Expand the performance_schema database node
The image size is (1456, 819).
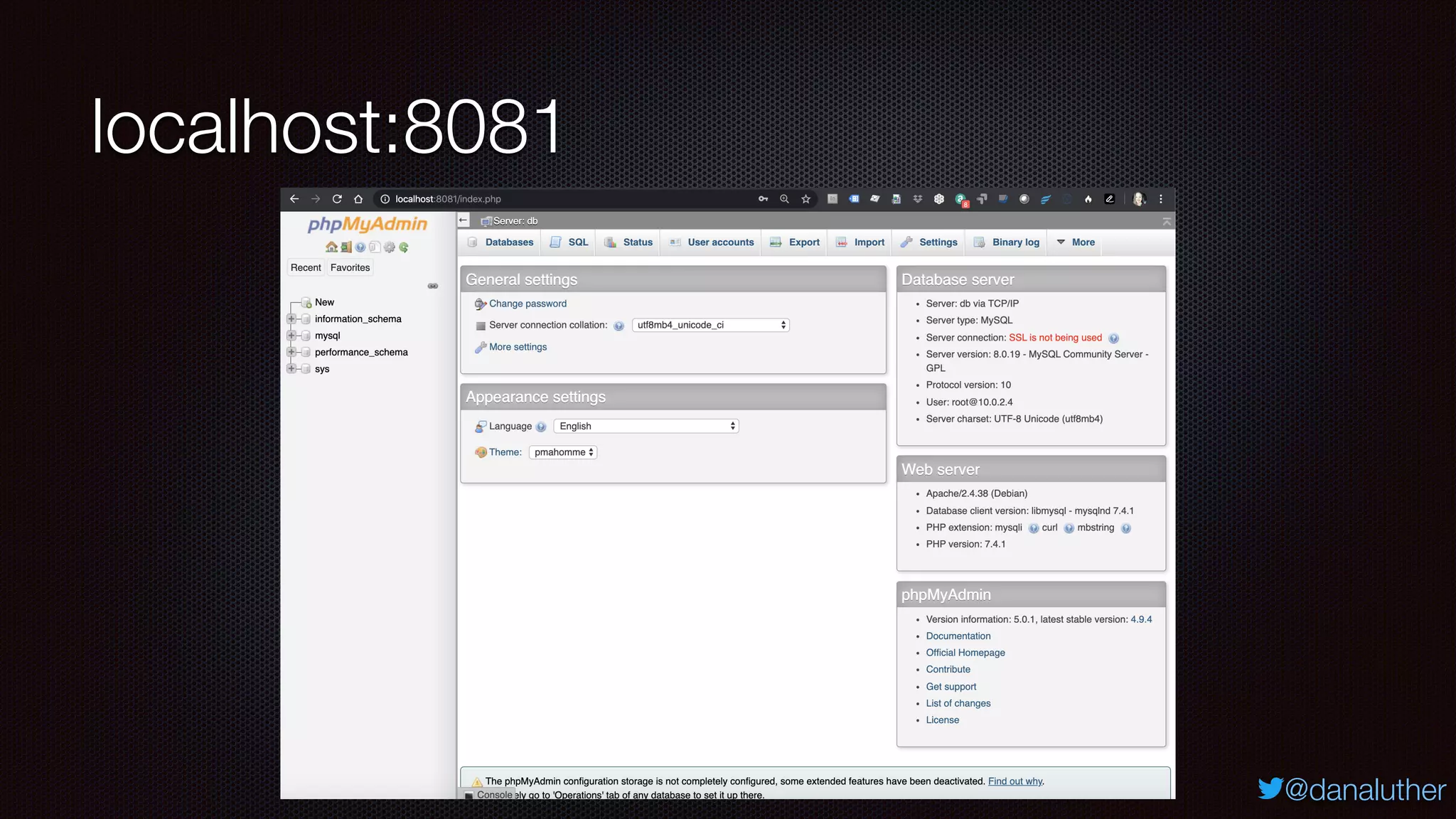291,352
